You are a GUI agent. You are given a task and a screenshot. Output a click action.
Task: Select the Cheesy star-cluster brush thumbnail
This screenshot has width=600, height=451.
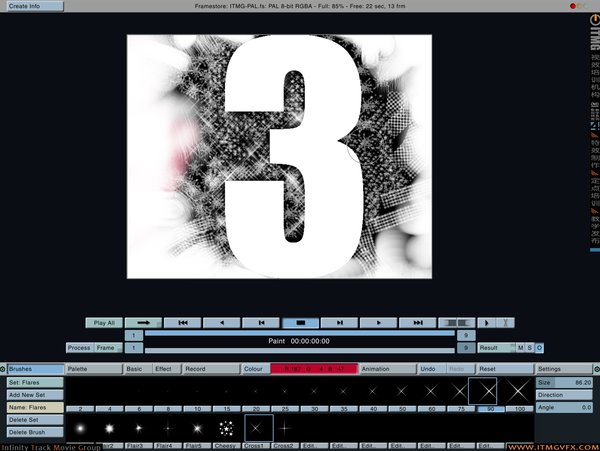[x=227, y=428]
